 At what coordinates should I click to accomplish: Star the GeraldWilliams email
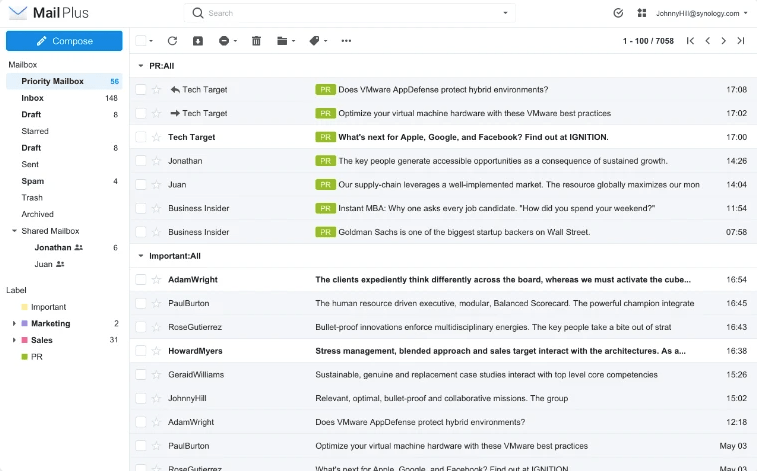click(156, 374)
